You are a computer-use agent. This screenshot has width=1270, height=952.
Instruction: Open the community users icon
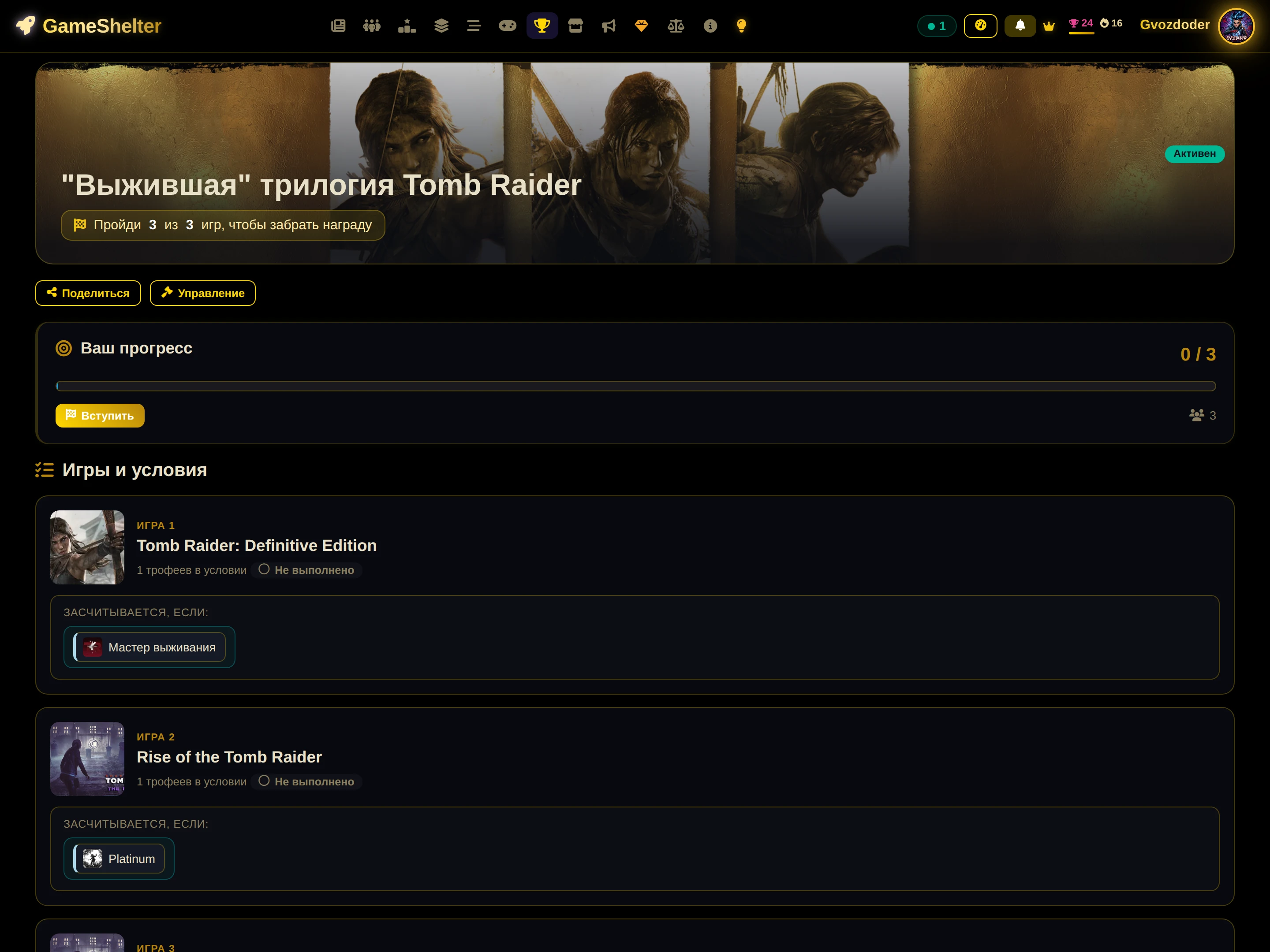(371, 26)
